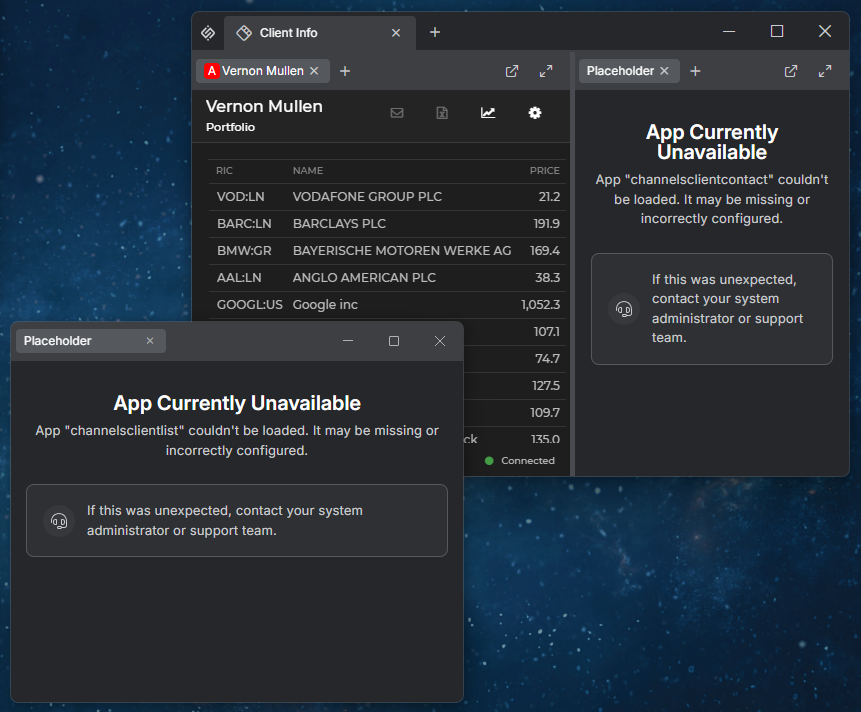Click the 127.5 price value
Viewport: 861px width, 712px height.
pyautogui.click(x=546, y=385)
